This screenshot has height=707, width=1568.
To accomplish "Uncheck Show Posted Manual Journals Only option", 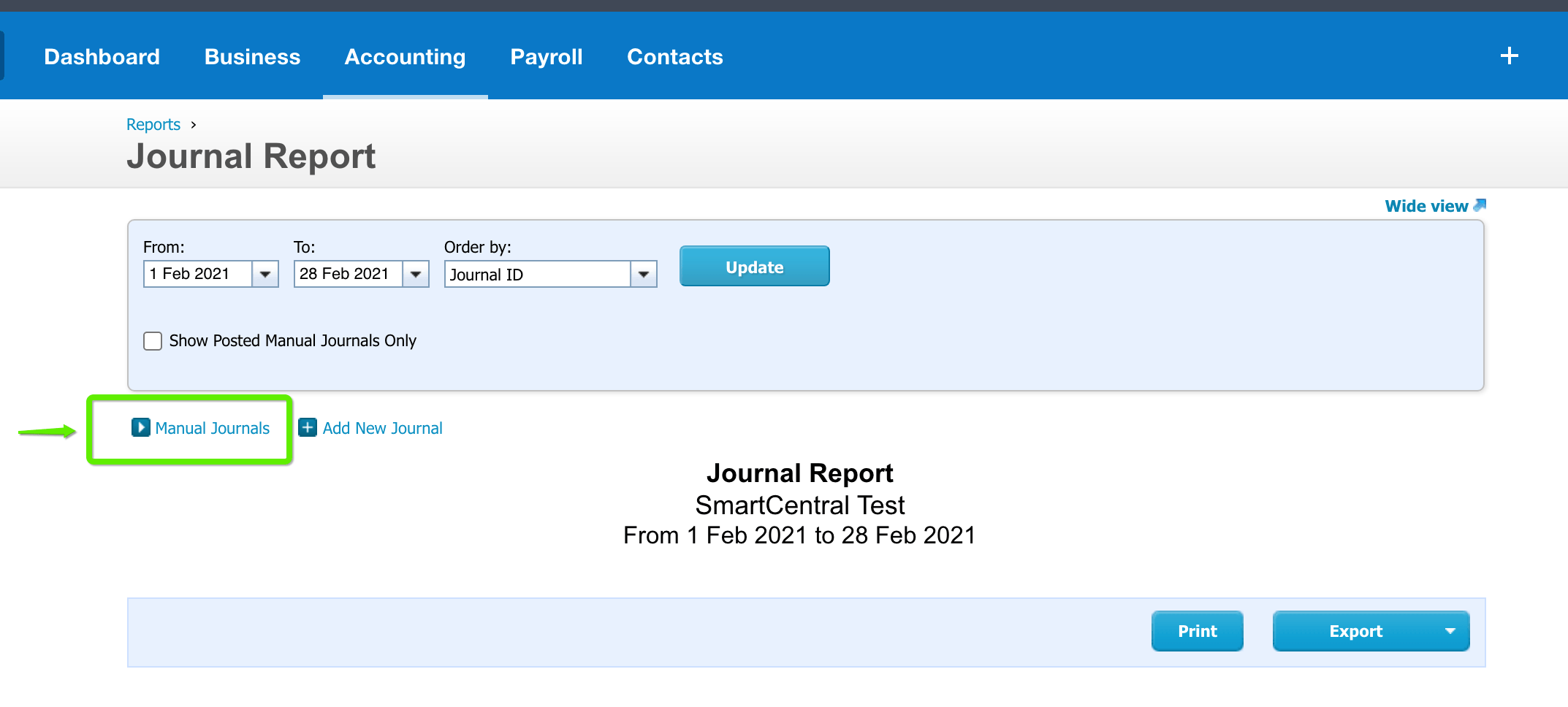I will point(152,340).
